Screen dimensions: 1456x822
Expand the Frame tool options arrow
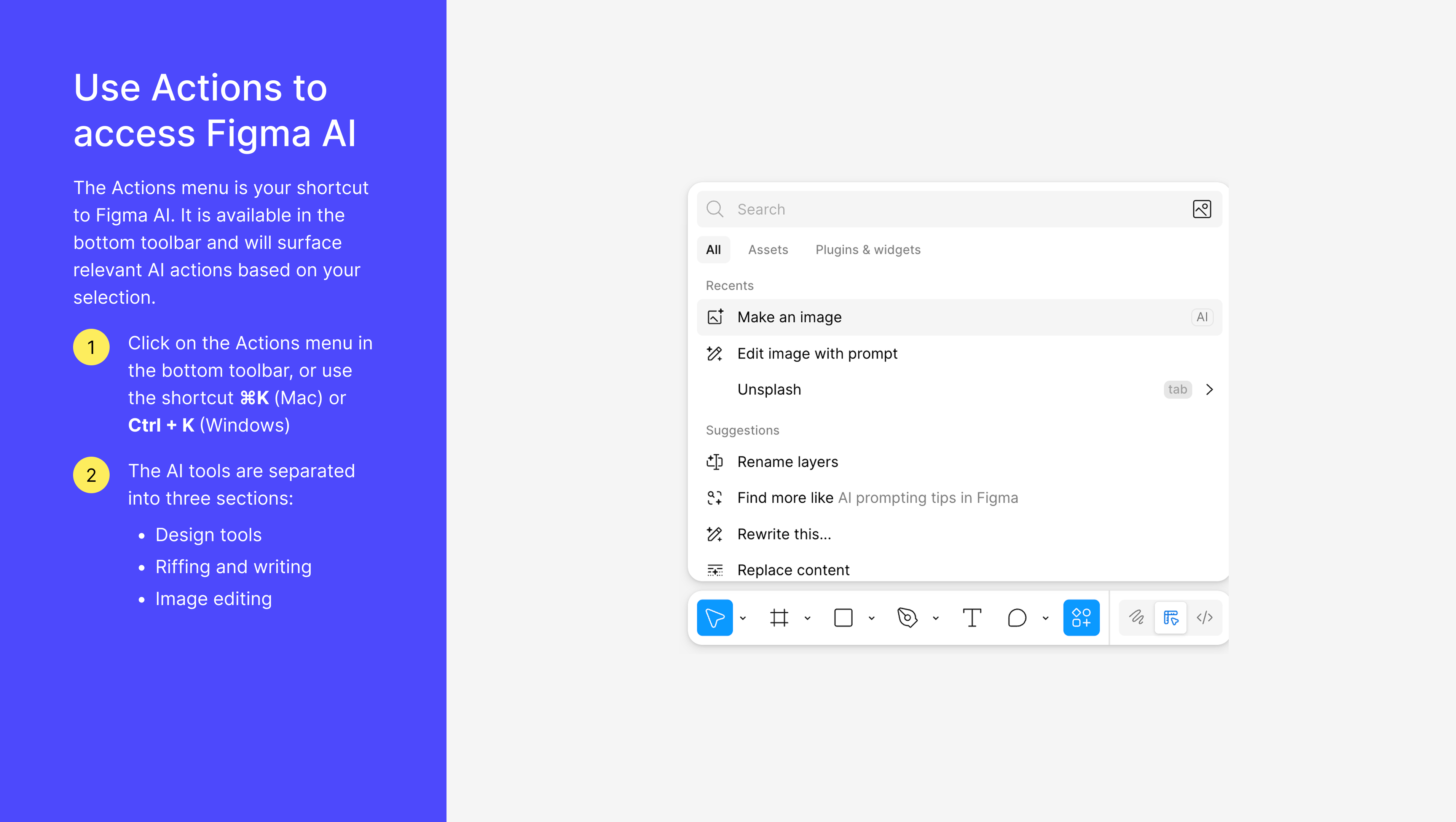click(808, 618)
